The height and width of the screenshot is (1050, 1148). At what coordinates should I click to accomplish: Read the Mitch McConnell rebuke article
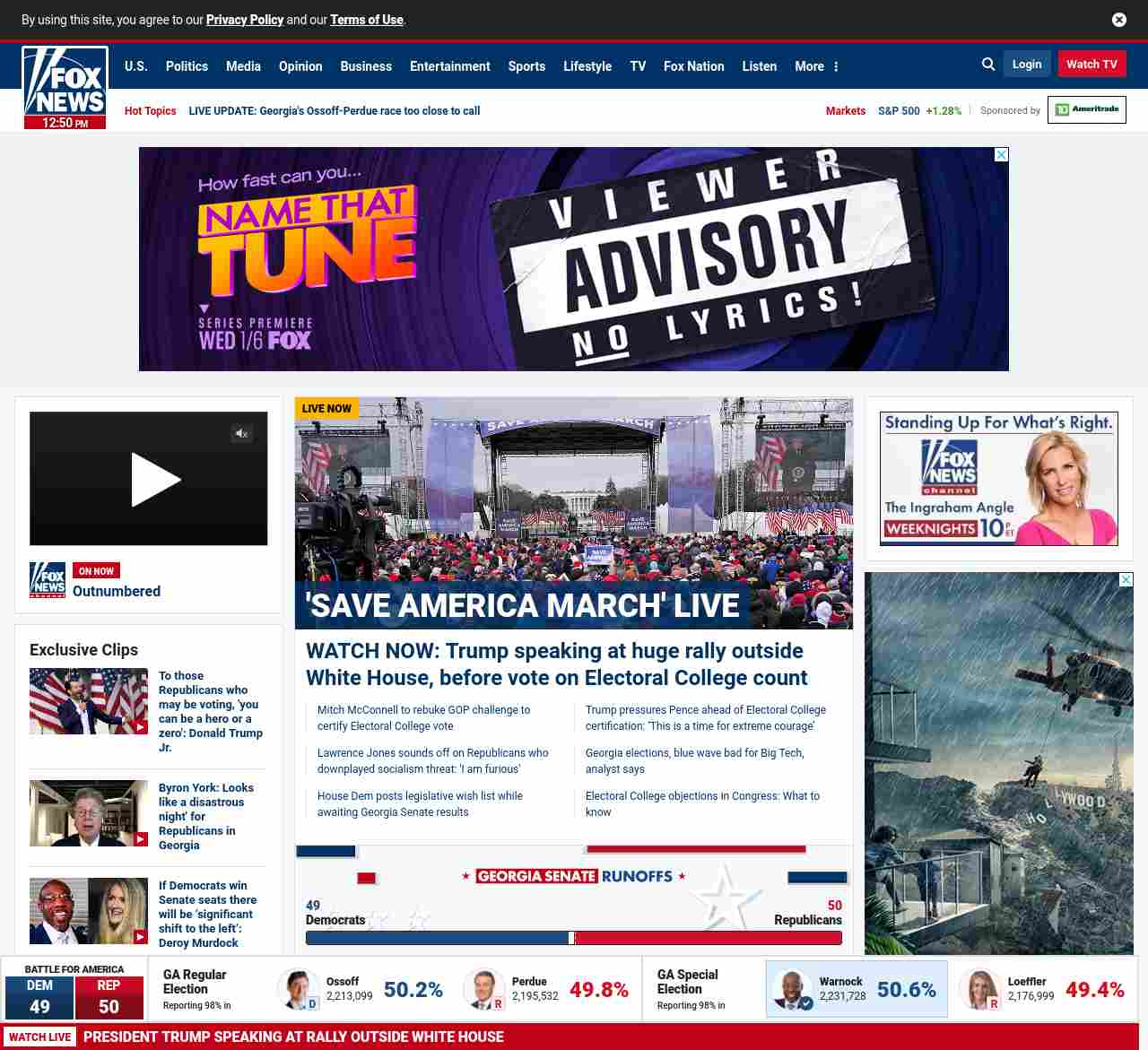423,717
